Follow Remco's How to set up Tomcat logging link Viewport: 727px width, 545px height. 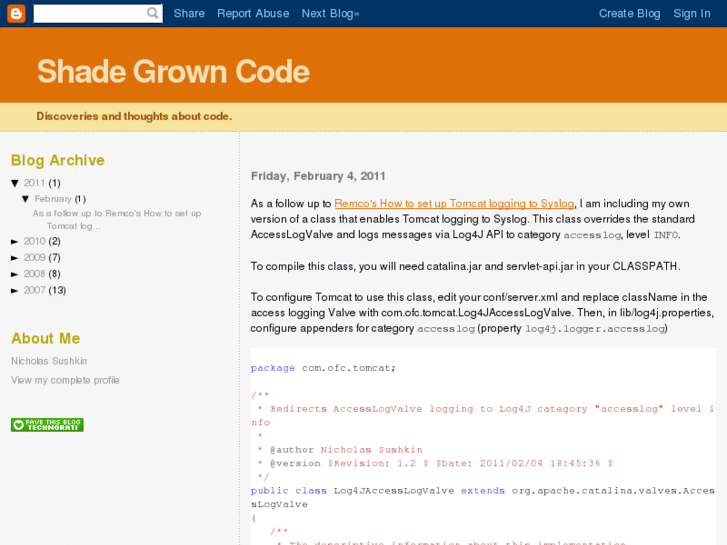click(x=454, y=204)
